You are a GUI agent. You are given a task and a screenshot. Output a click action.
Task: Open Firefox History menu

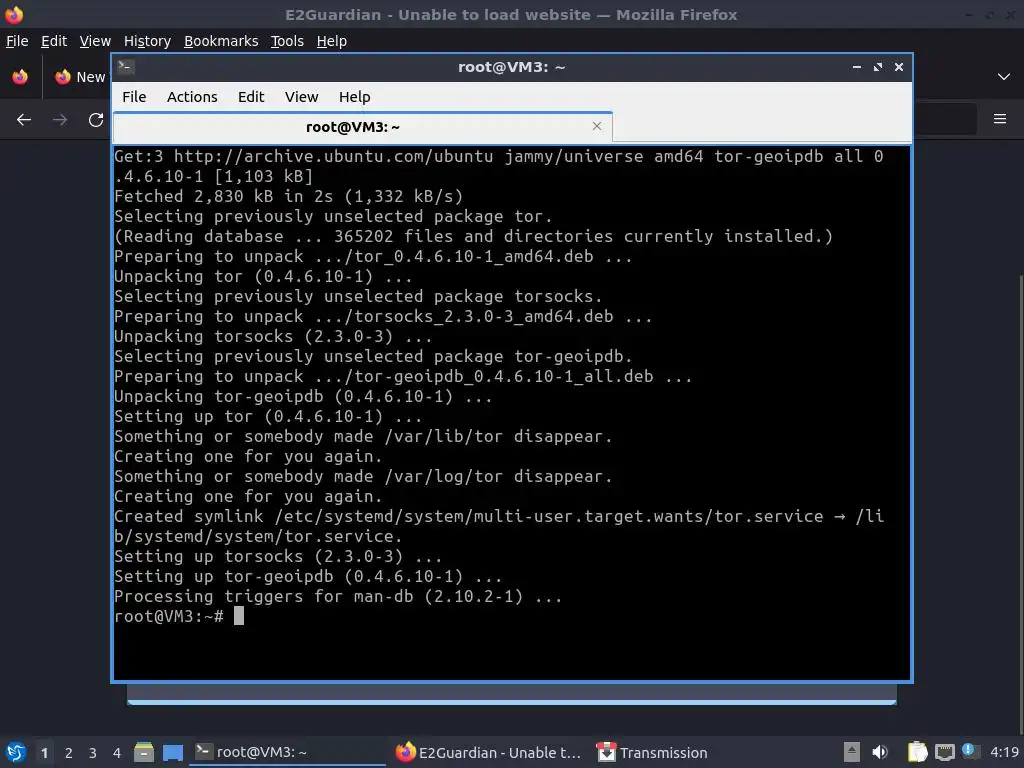coord(147,41)
